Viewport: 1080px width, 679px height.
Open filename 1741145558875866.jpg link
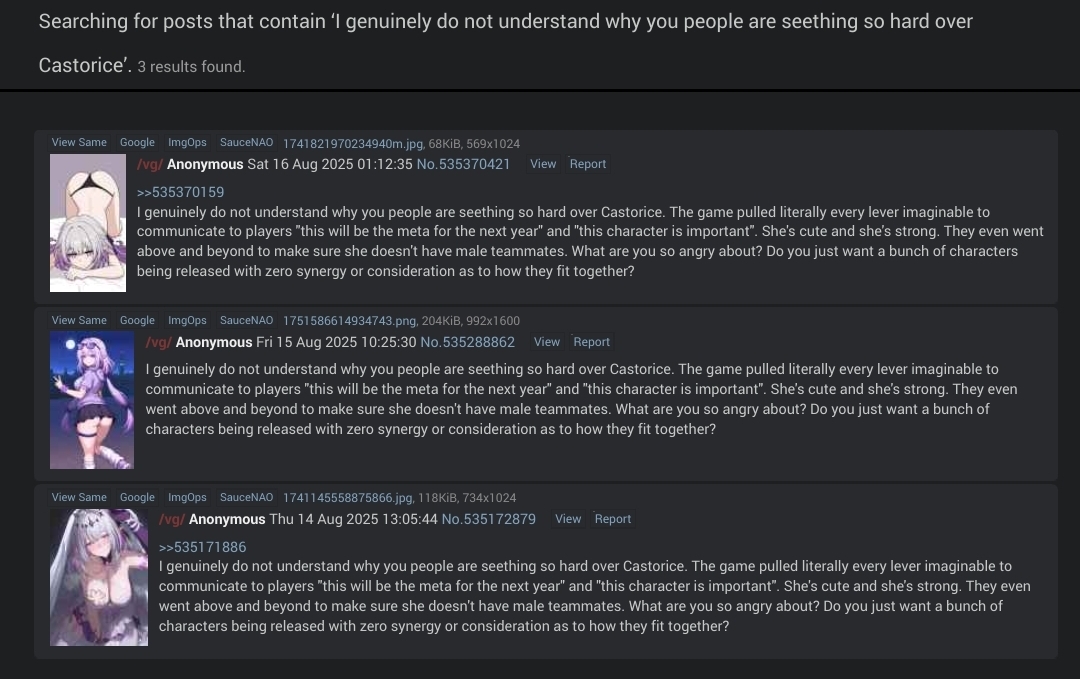point(347,498)
